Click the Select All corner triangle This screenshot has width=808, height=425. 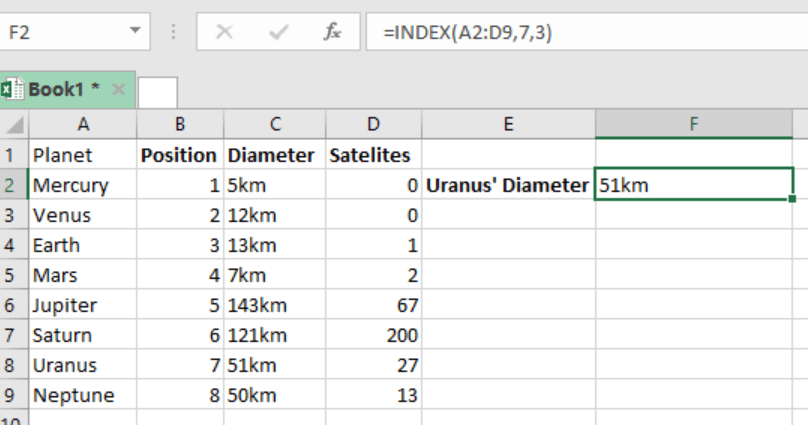(15, 125)
